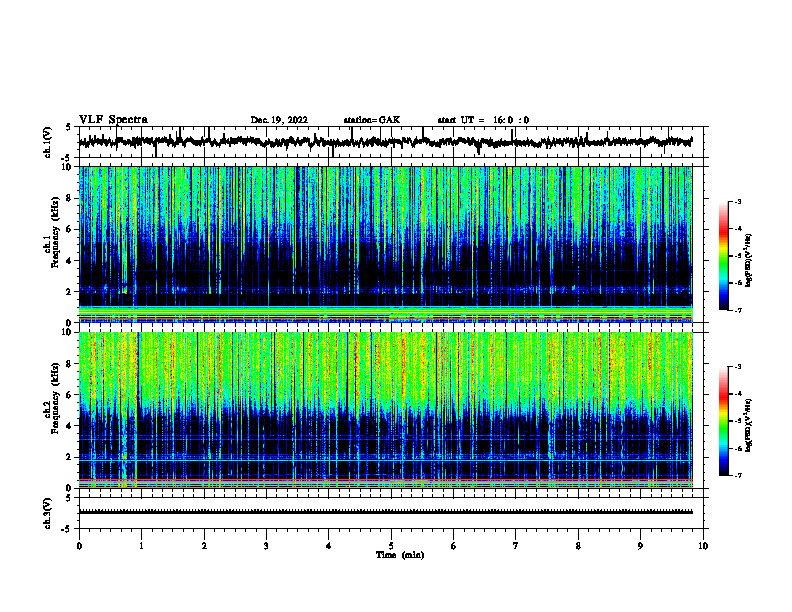Click the "10" tick on the time axis
The height and width of the screenshot is (612, 792).
click(x=703, y=546)
